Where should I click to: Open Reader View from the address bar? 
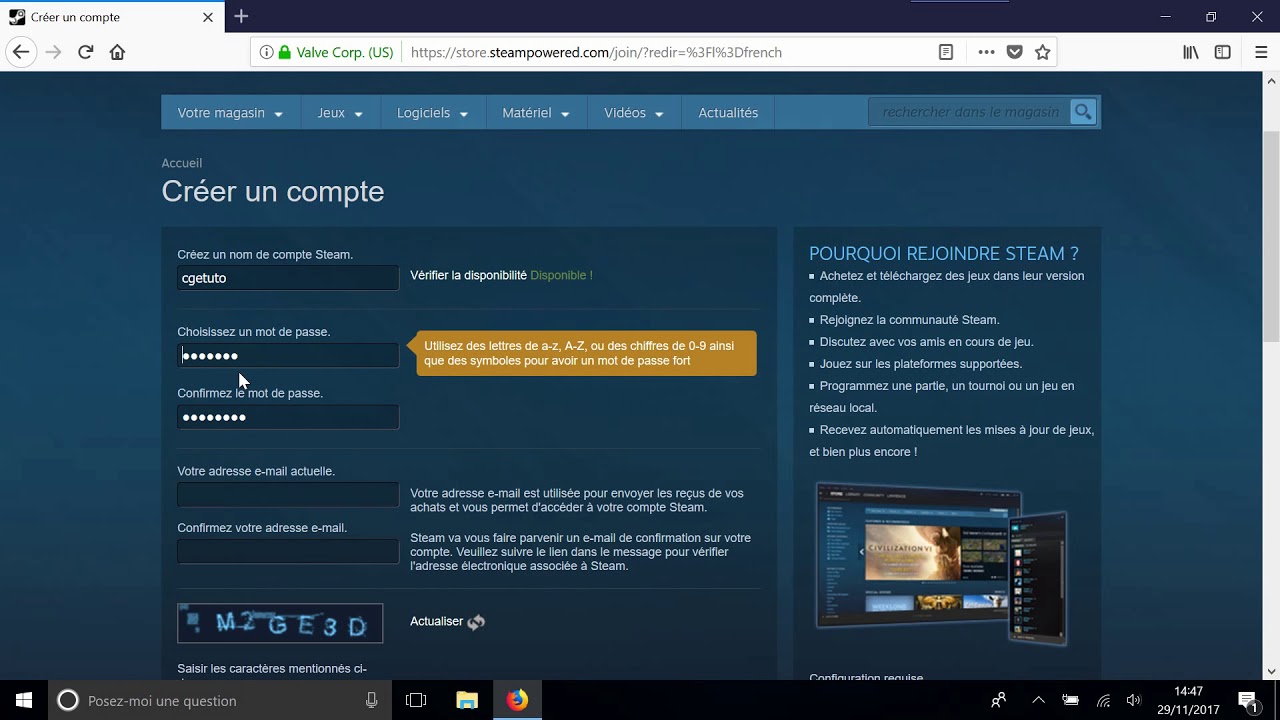pos(945,51)
